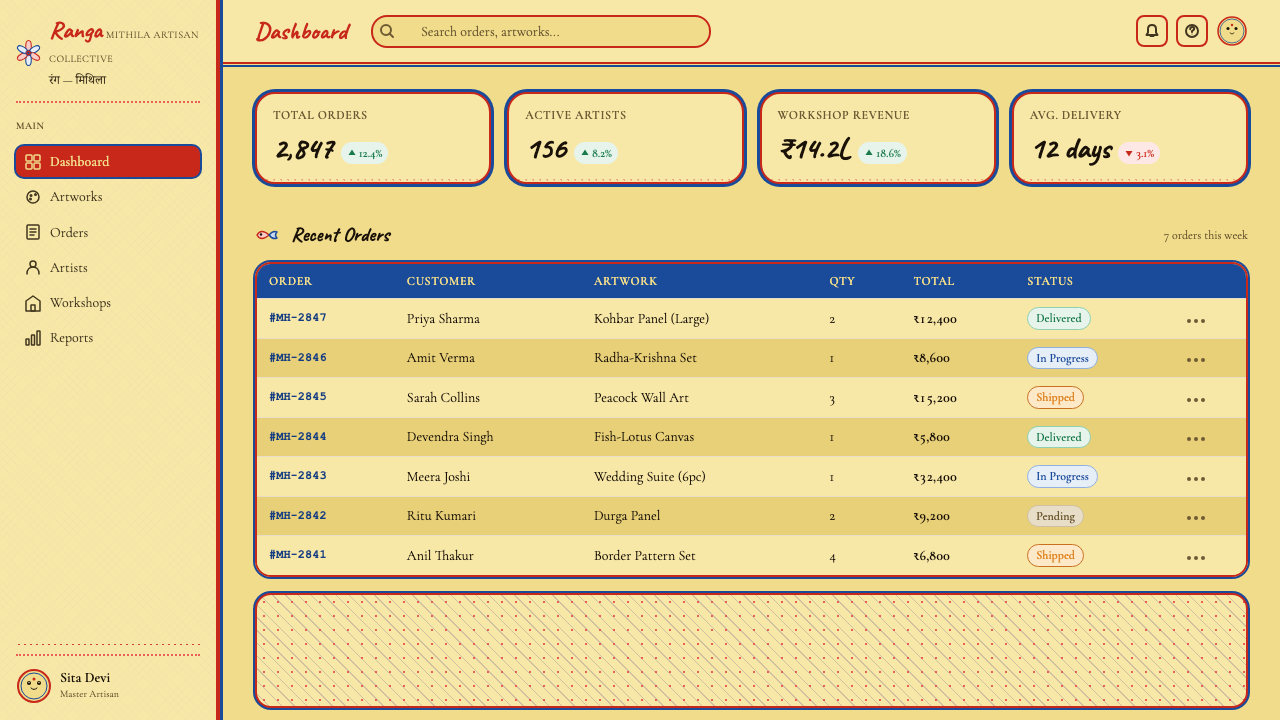Open the Orders menu item

(108, 232)
